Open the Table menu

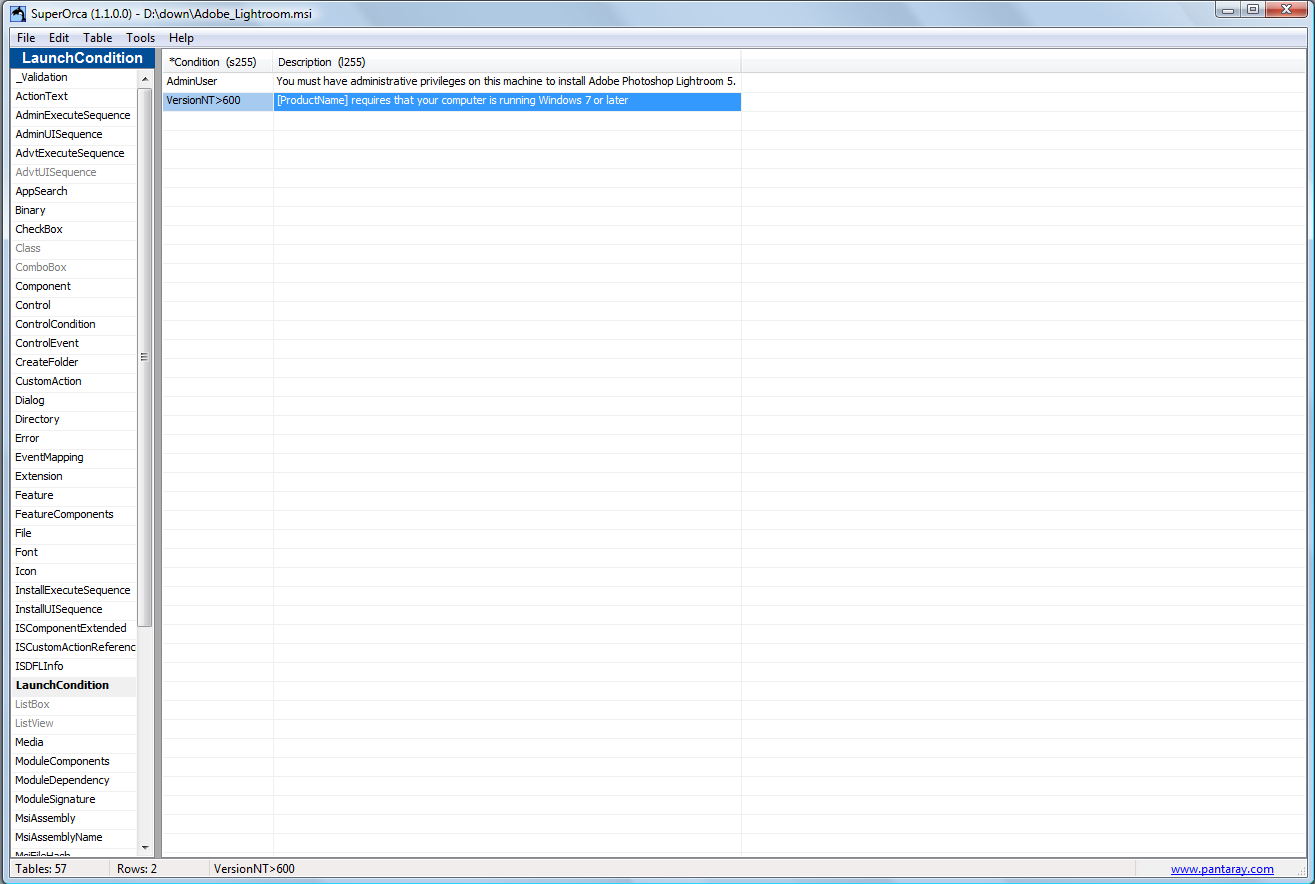(x=98, y=38)
